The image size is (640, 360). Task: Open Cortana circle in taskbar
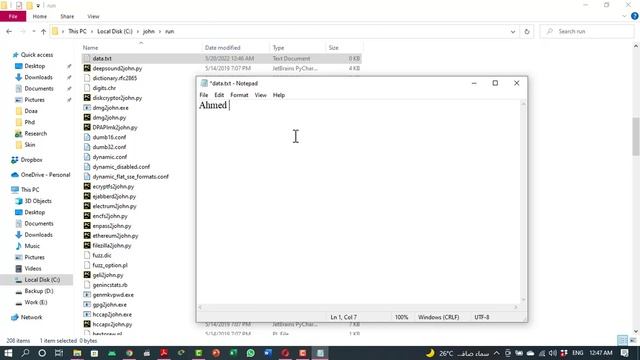pyautogui.click(x=42, y=353)
